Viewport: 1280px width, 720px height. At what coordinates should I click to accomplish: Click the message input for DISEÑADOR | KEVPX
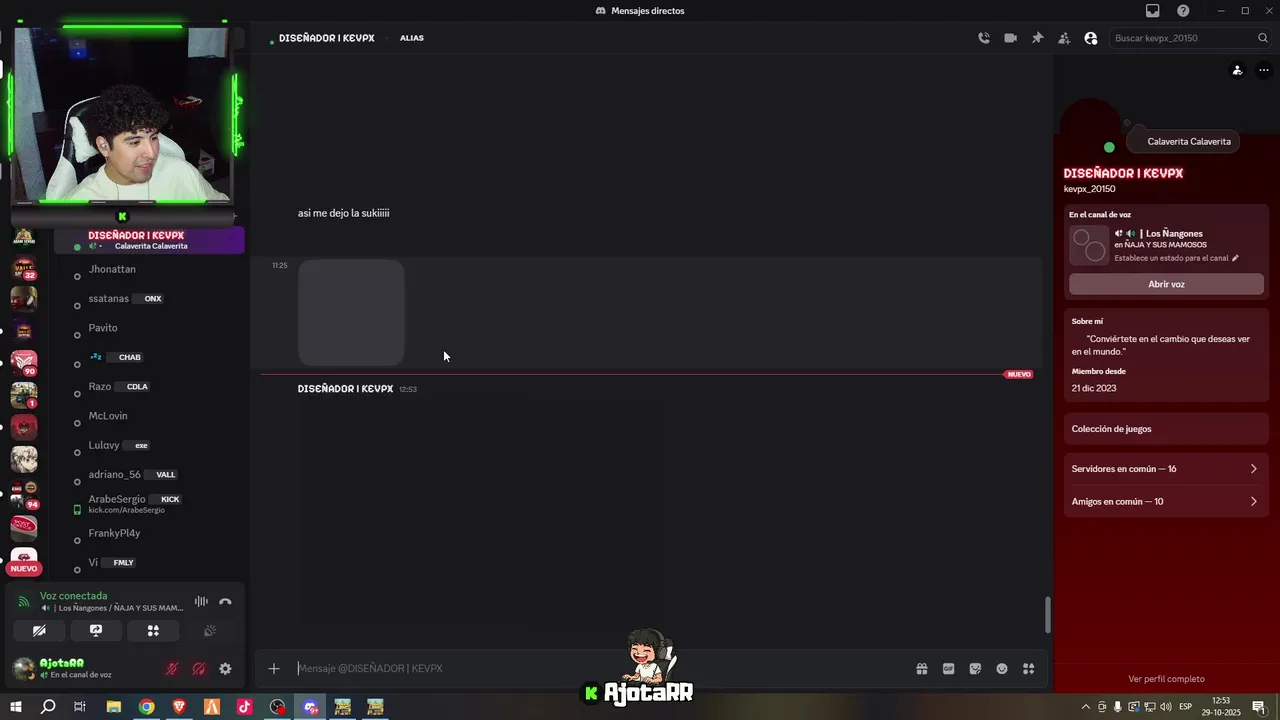tap(600, 669)
